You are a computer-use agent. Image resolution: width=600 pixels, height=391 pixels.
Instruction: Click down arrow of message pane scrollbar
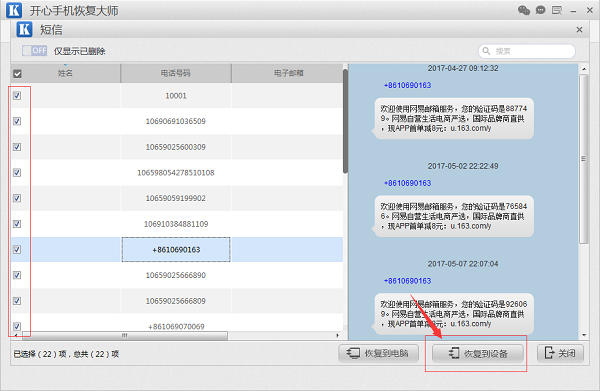click(x=584, y=335)
